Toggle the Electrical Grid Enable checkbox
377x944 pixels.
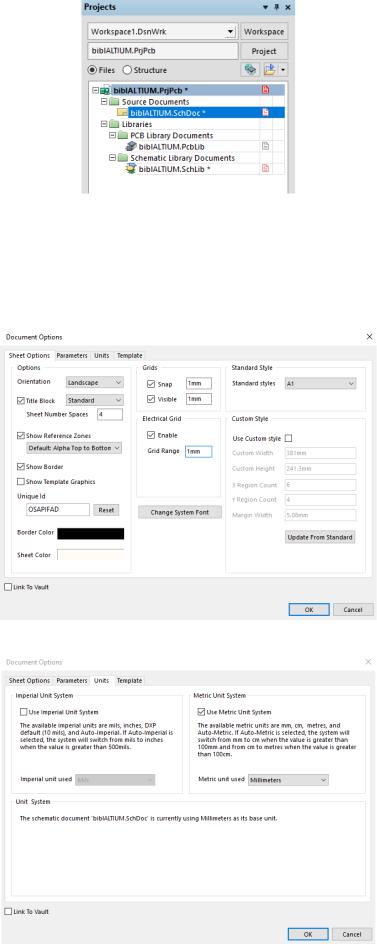tap(151, 435)
